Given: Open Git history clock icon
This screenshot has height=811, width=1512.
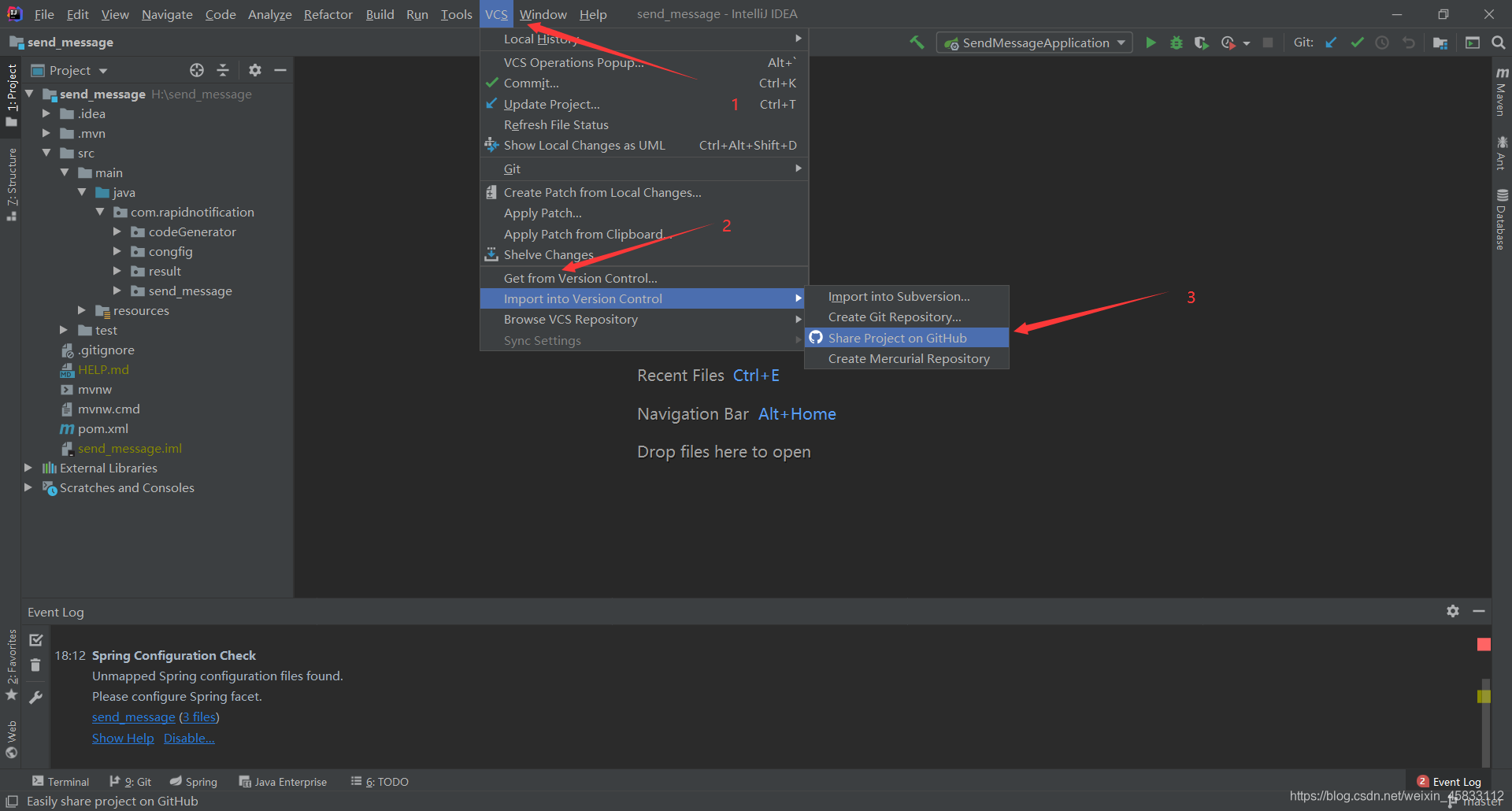Looking at the screenshot, I should click(x=1382, y=43).
